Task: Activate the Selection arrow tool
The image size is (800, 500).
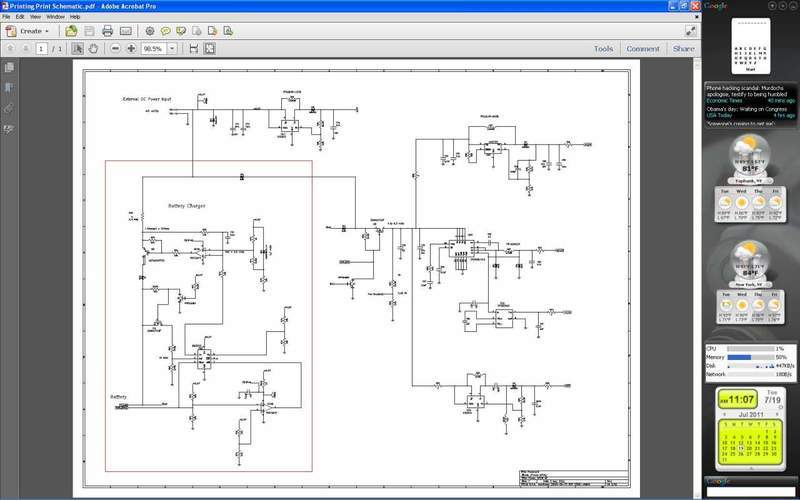Action: [79, 48]
